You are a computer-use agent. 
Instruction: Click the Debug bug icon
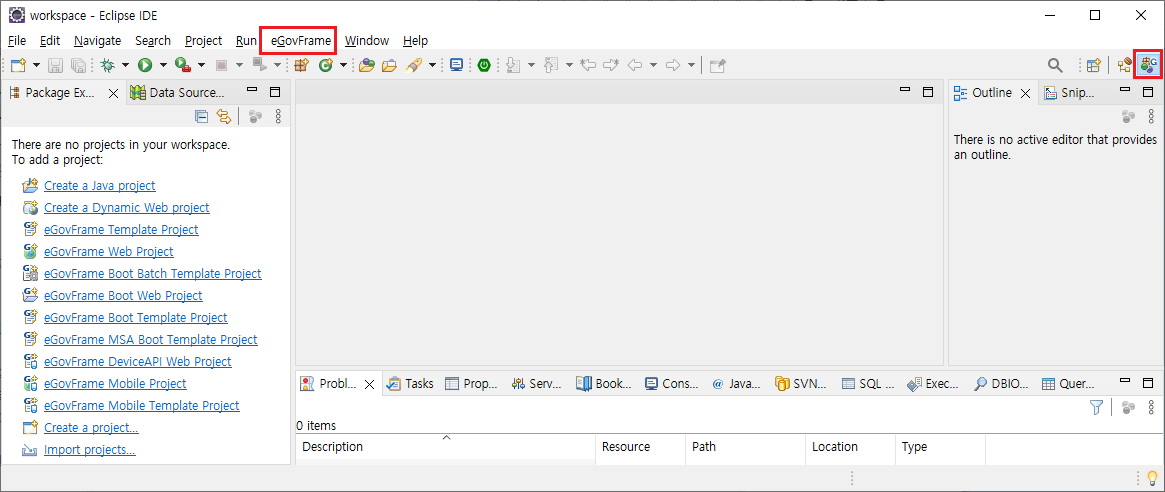pyautogui.click(x=108, y=65)
